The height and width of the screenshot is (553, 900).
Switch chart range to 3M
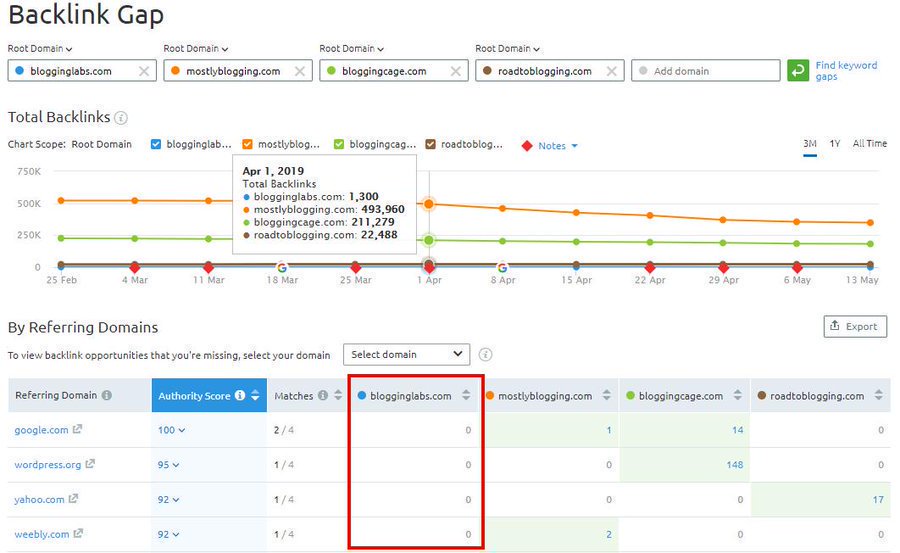810,144
